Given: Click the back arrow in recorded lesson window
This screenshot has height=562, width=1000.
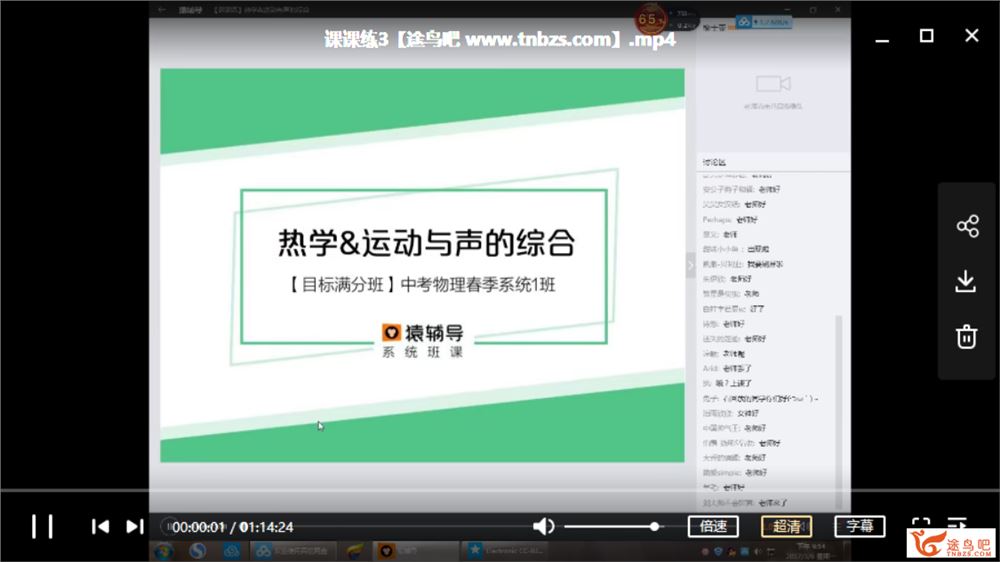Looking at the screenshot, I should coord(162,10).
